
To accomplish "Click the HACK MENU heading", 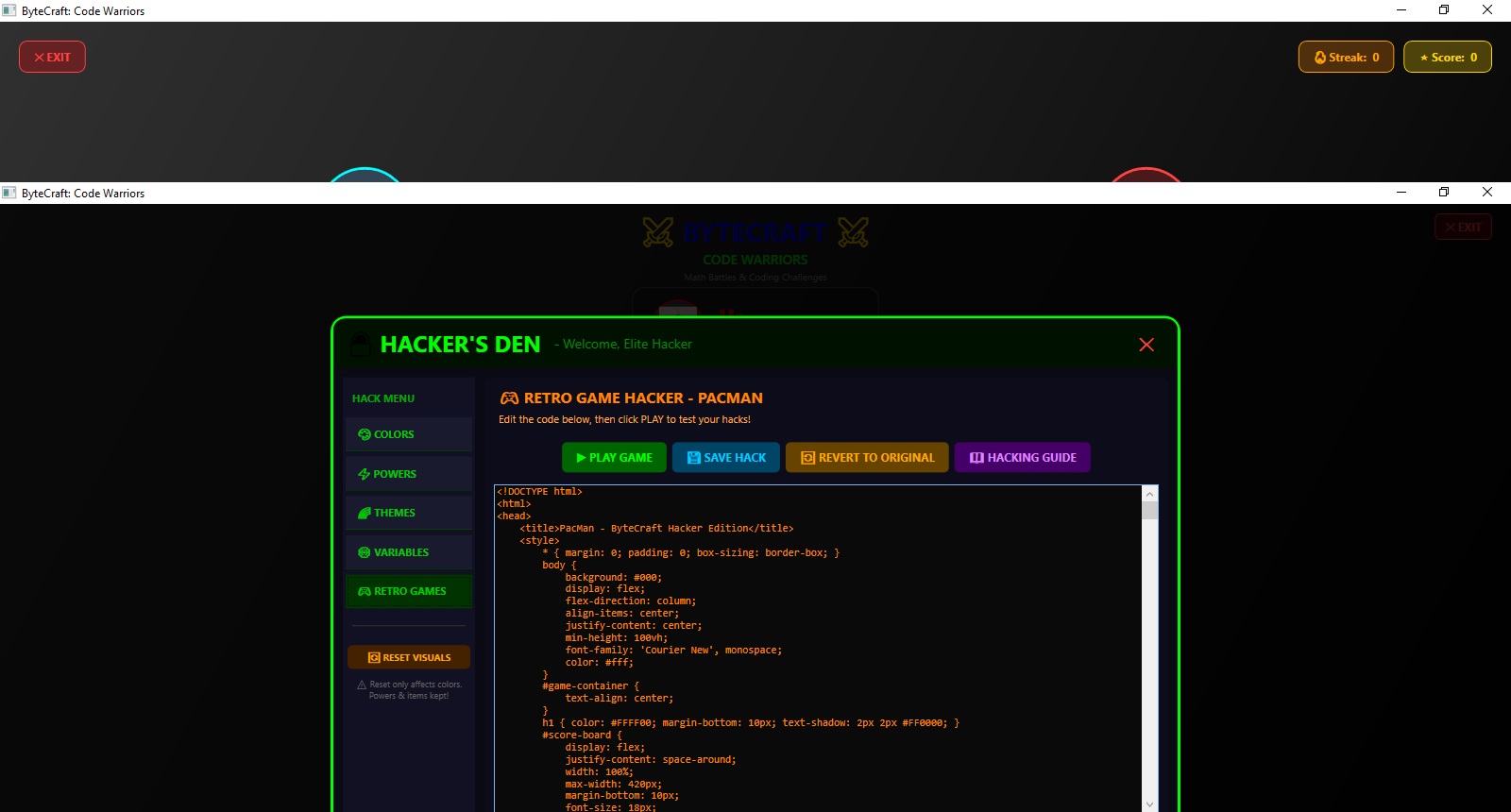I will pyautogui.click(x=383, y=398).
